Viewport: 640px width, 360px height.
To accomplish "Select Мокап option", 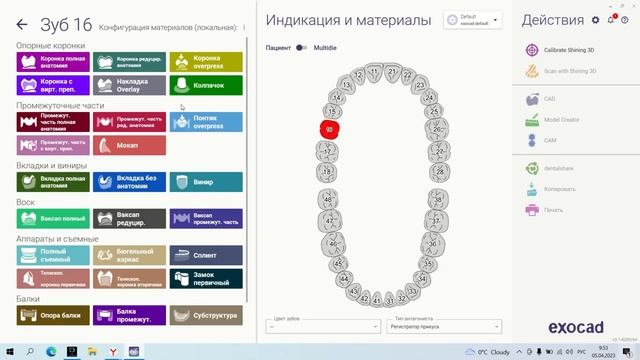I will point(129,145).
